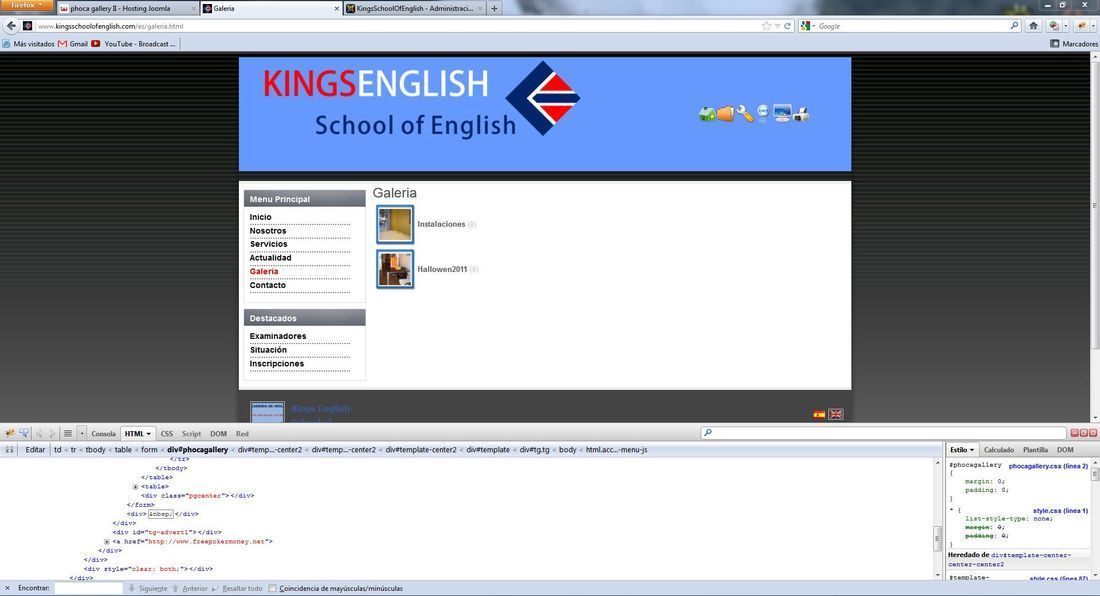Click the printer icon in site header

[x=801, y=114]
